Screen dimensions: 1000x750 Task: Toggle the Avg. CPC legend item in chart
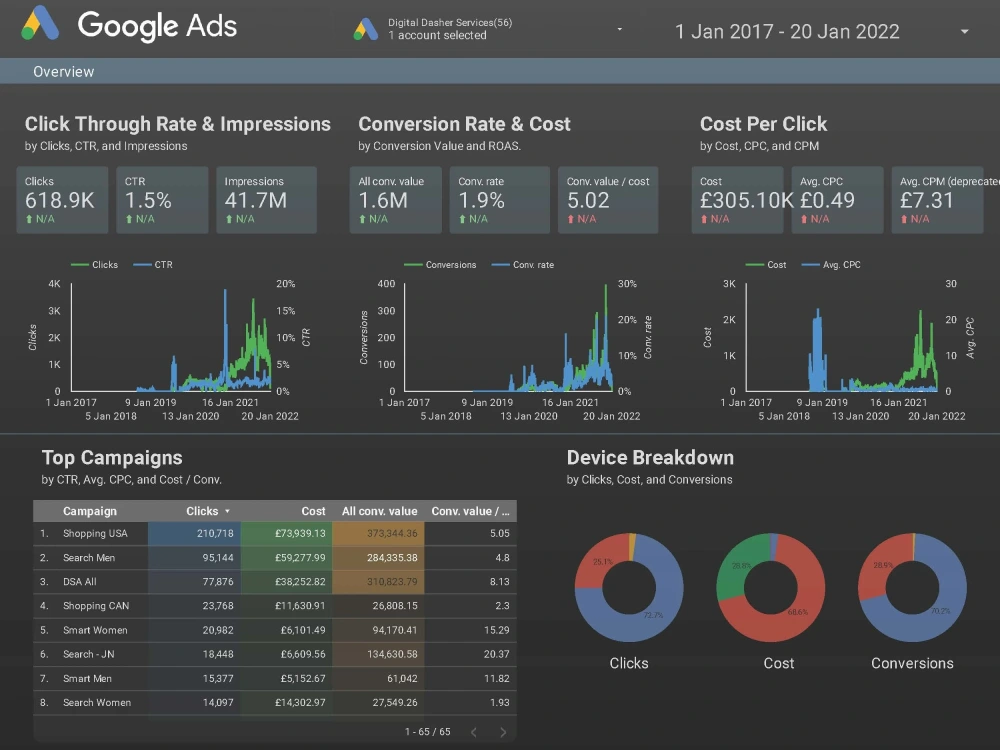(x=831, y=265)
